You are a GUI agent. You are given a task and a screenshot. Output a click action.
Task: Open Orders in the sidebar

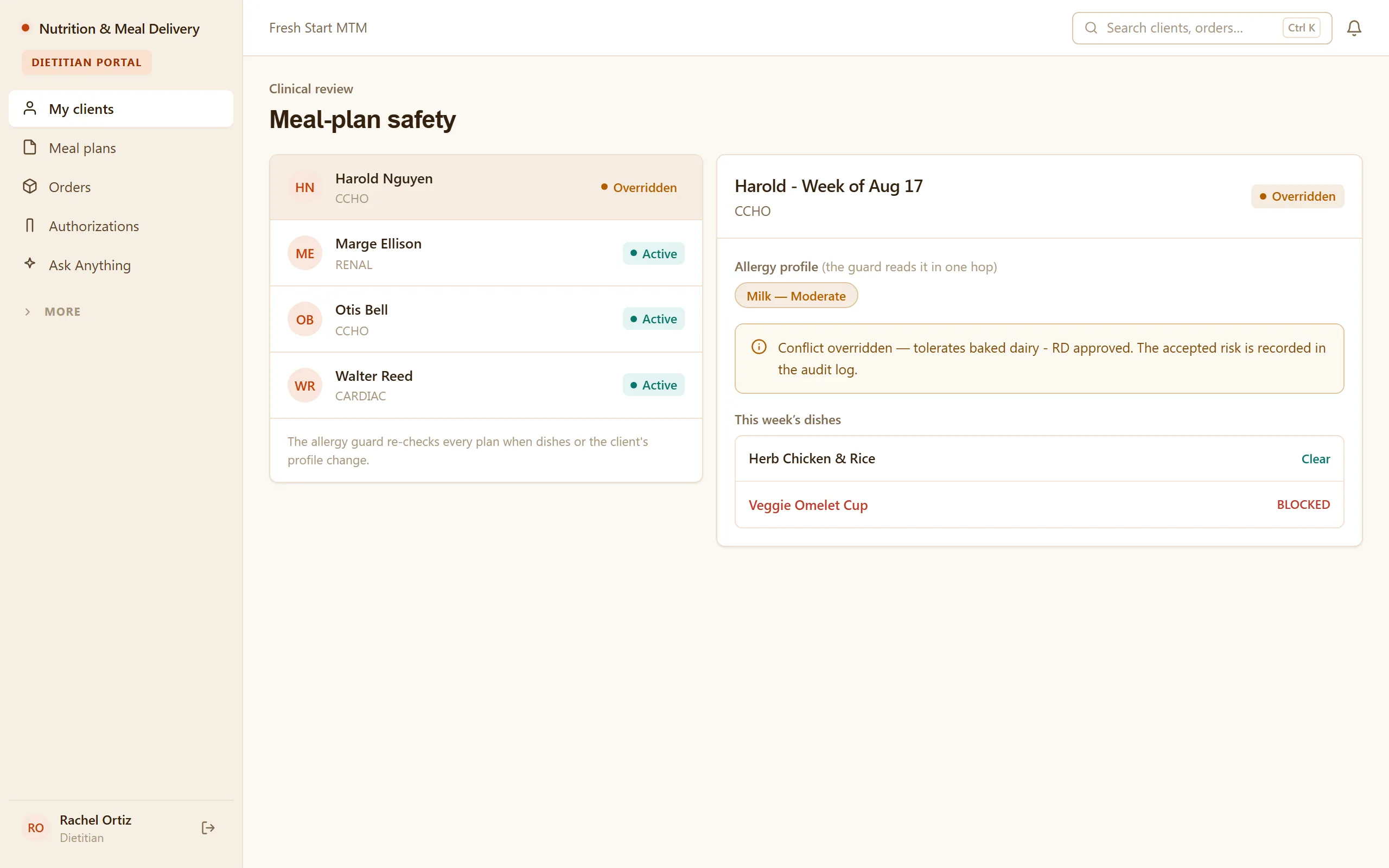point(121,187)
